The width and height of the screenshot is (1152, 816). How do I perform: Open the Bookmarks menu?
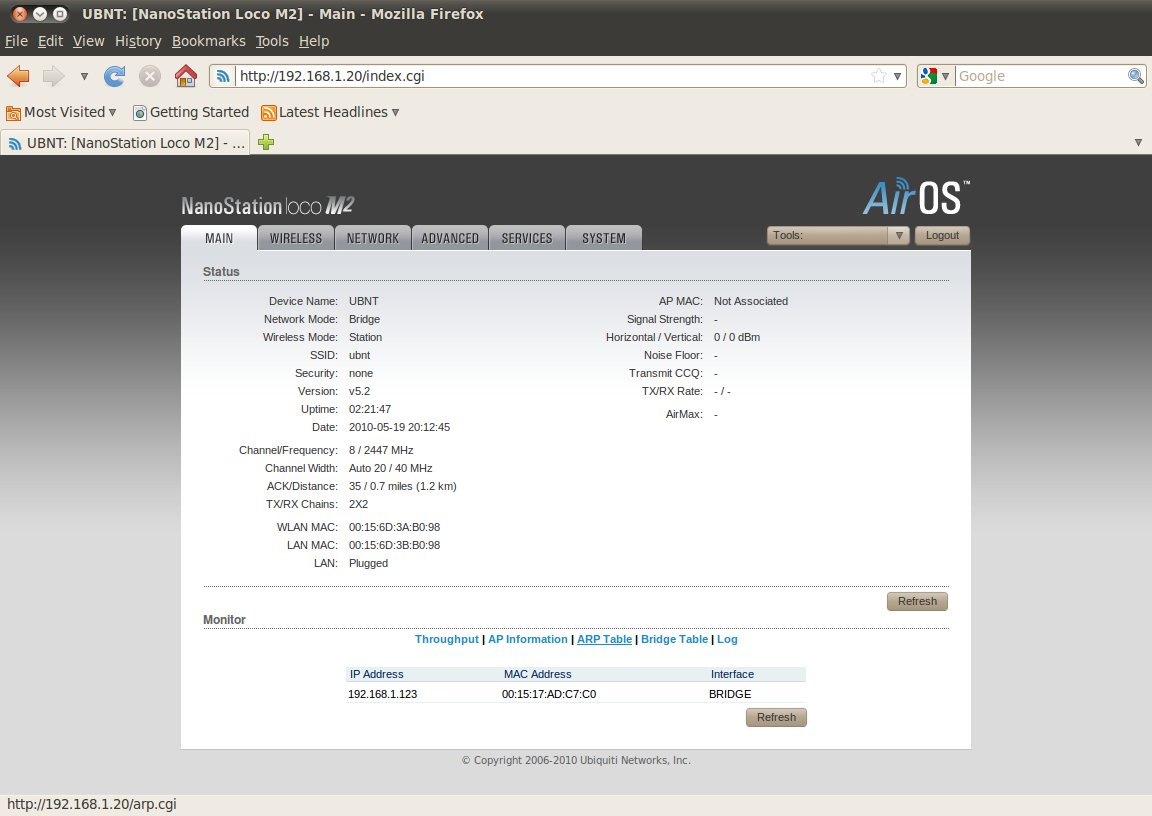tap(208, 41)
